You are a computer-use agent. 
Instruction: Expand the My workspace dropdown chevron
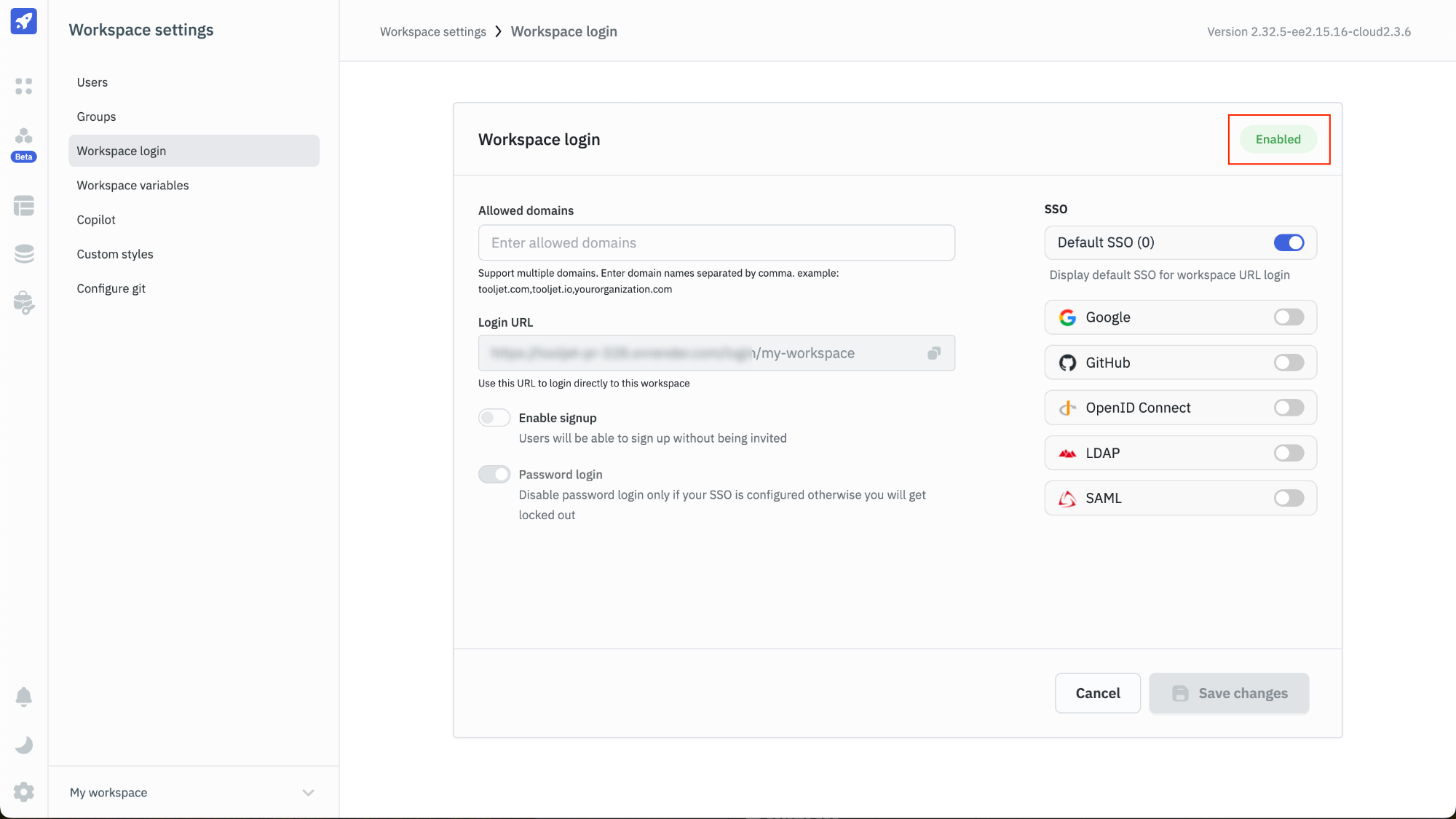pos(308,793)
